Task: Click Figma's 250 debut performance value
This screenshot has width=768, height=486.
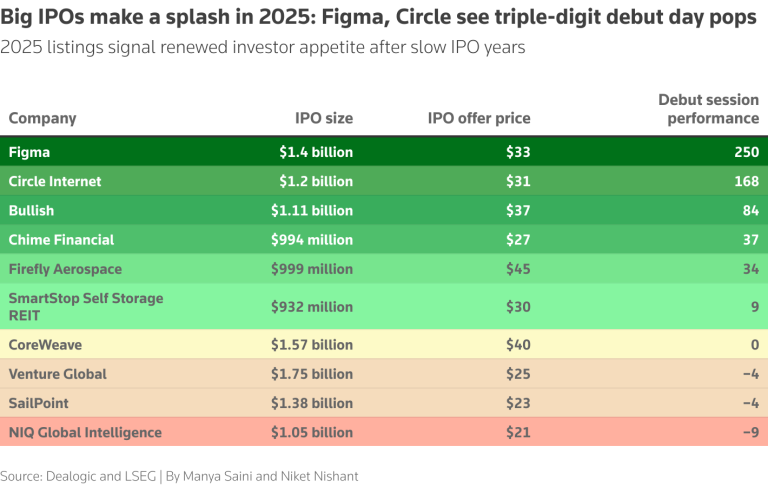Action: point(746,152)
